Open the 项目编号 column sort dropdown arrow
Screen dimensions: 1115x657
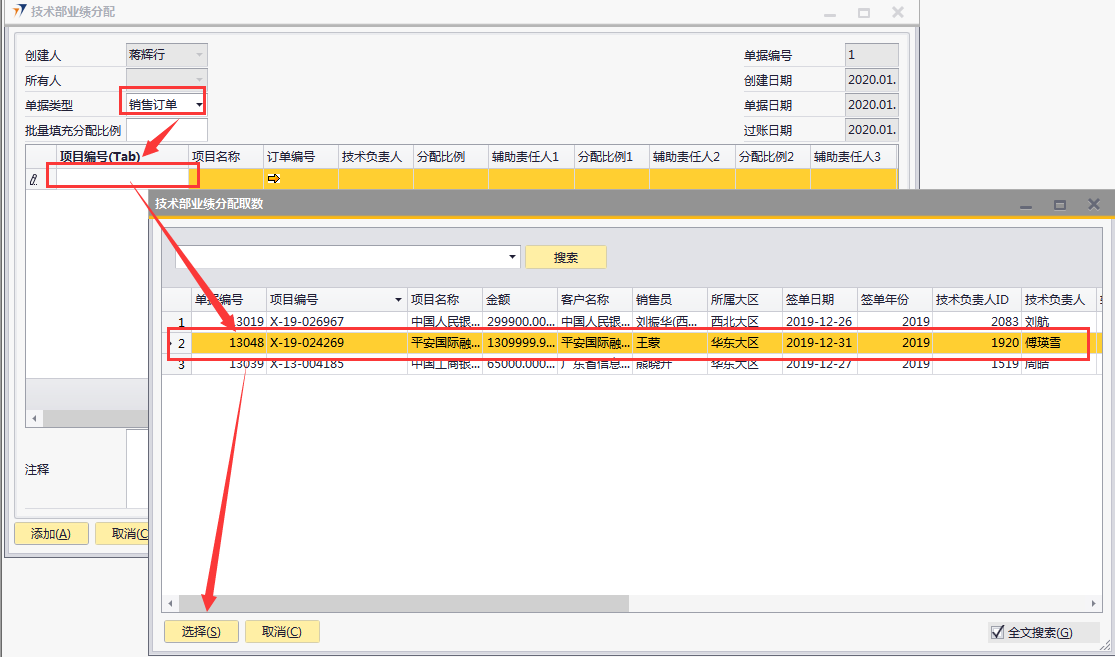398,300
